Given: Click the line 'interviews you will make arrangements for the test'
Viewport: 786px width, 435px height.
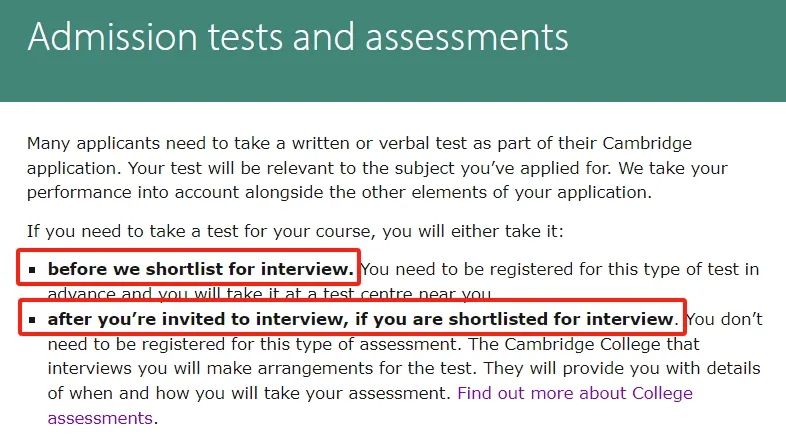Looking at the screenshot, I should click(x=261, y=368).
